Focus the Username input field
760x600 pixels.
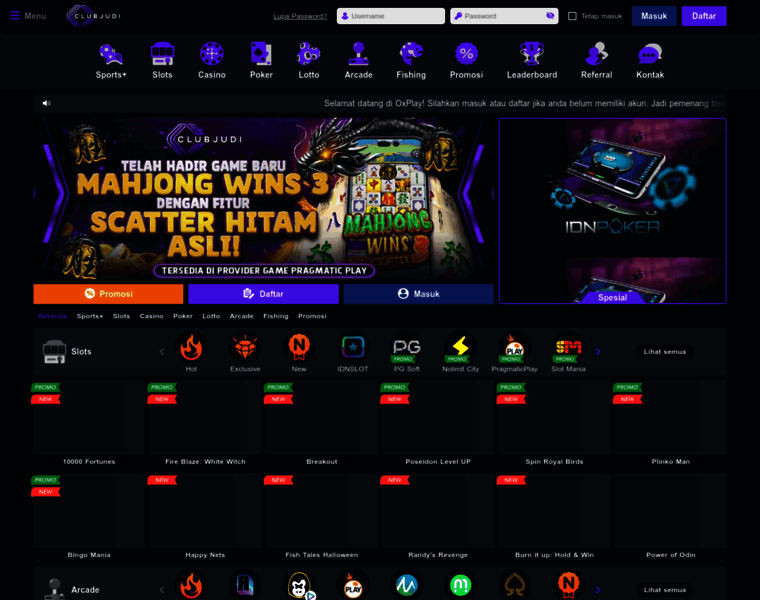(391, 16)
